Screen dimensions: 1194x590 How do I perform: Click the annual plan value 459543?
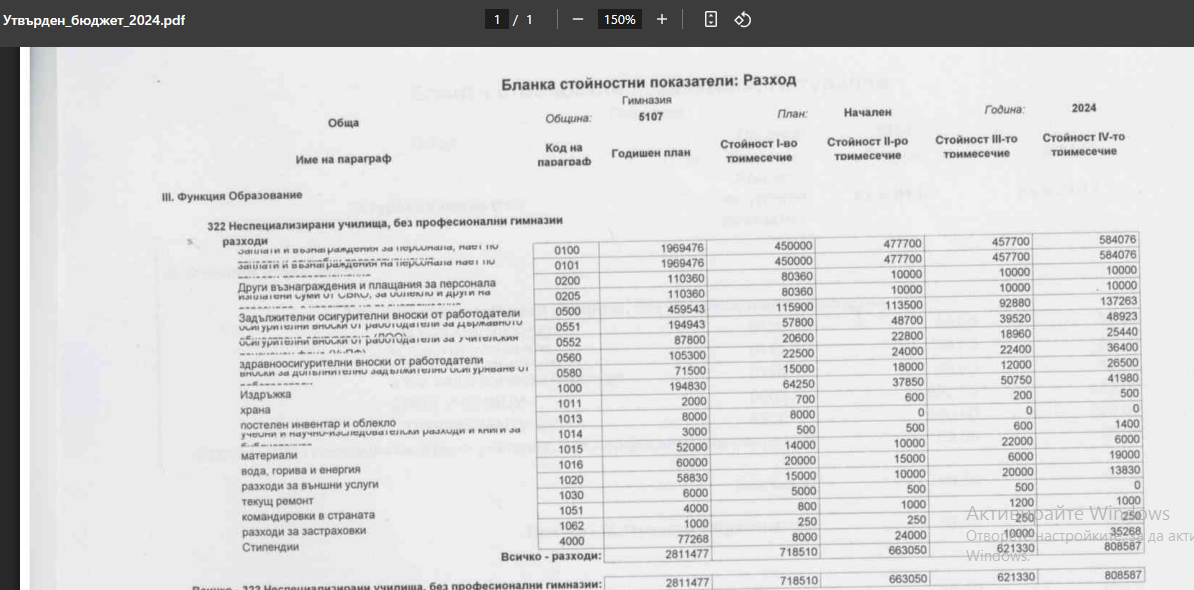[689, 311]
